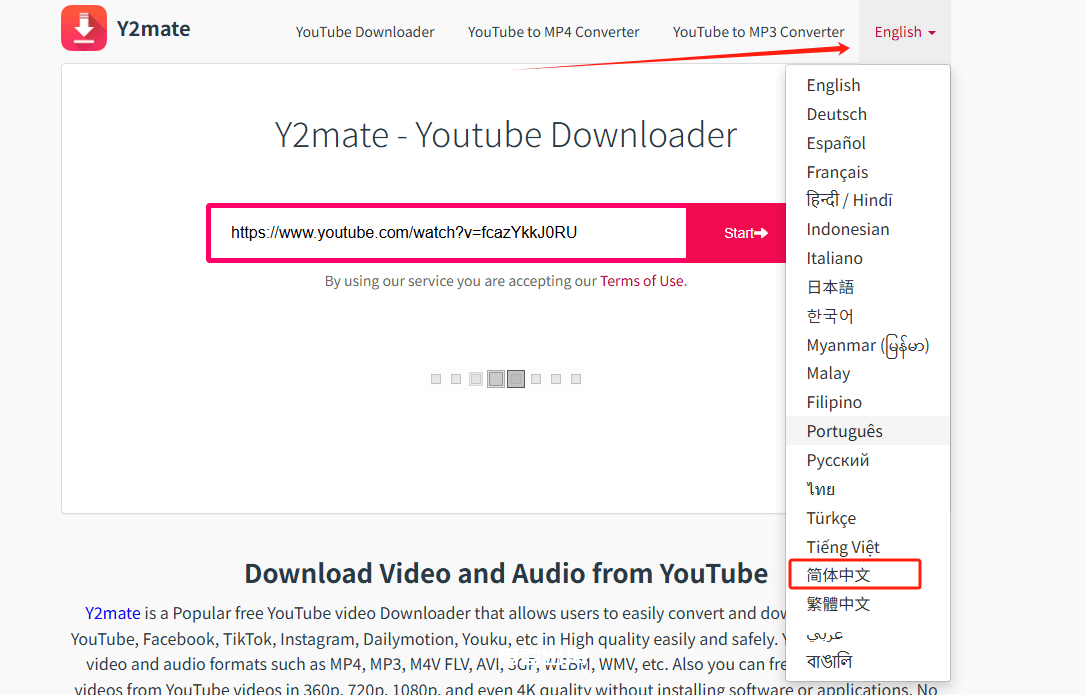Select Português language option
Image resolution: width=1086 pixels, height=695 pixels.
[x=844, y=430]
